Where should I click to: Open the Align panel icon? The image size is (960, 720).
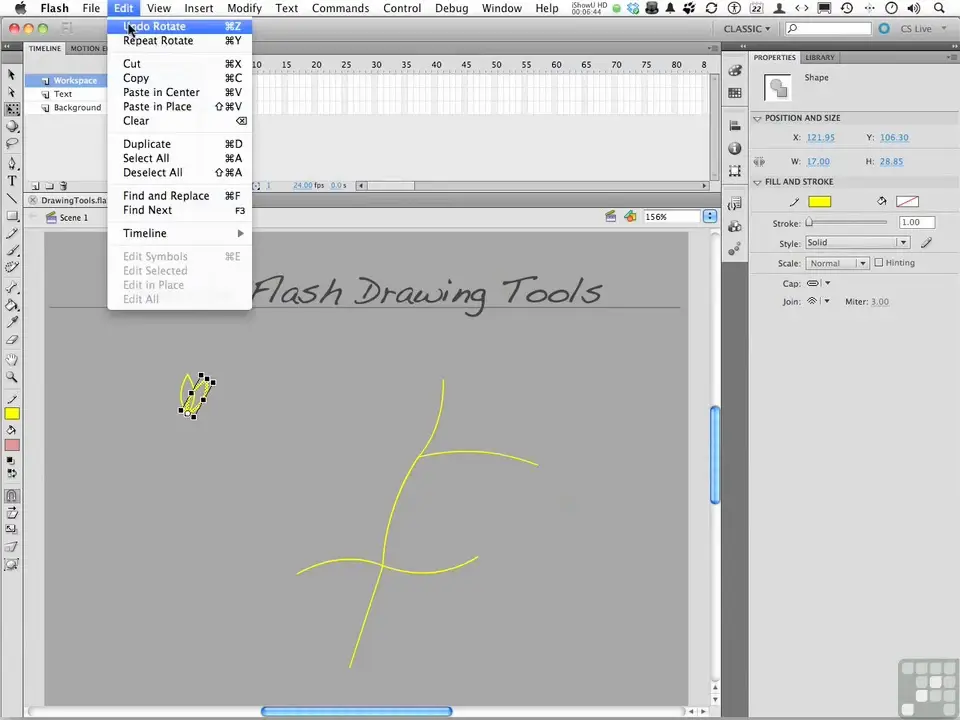[x=735, y=126]
